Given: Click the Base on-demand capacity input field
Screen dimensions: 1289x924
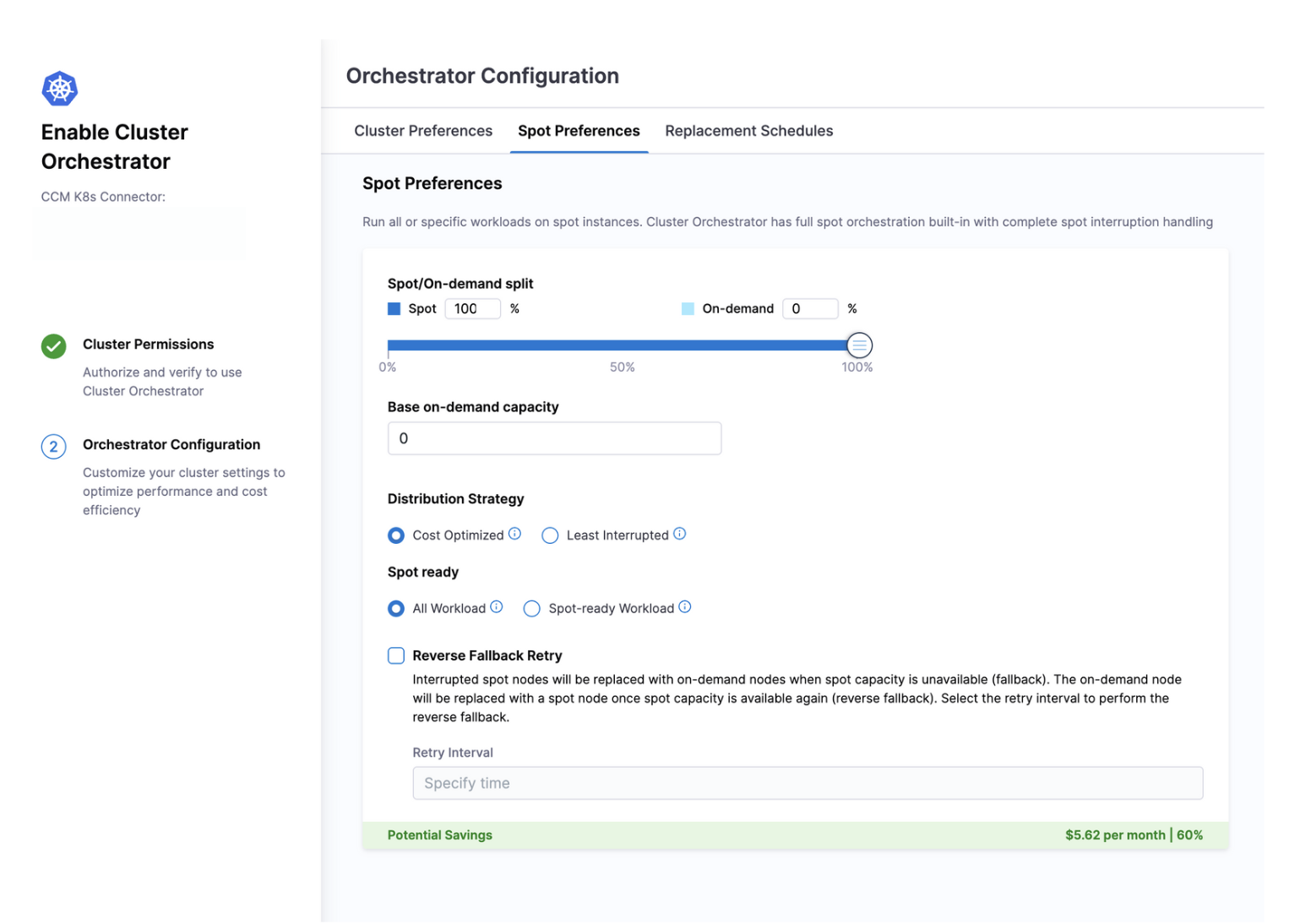Looking at the screenshot, I should tap(554, 438).
